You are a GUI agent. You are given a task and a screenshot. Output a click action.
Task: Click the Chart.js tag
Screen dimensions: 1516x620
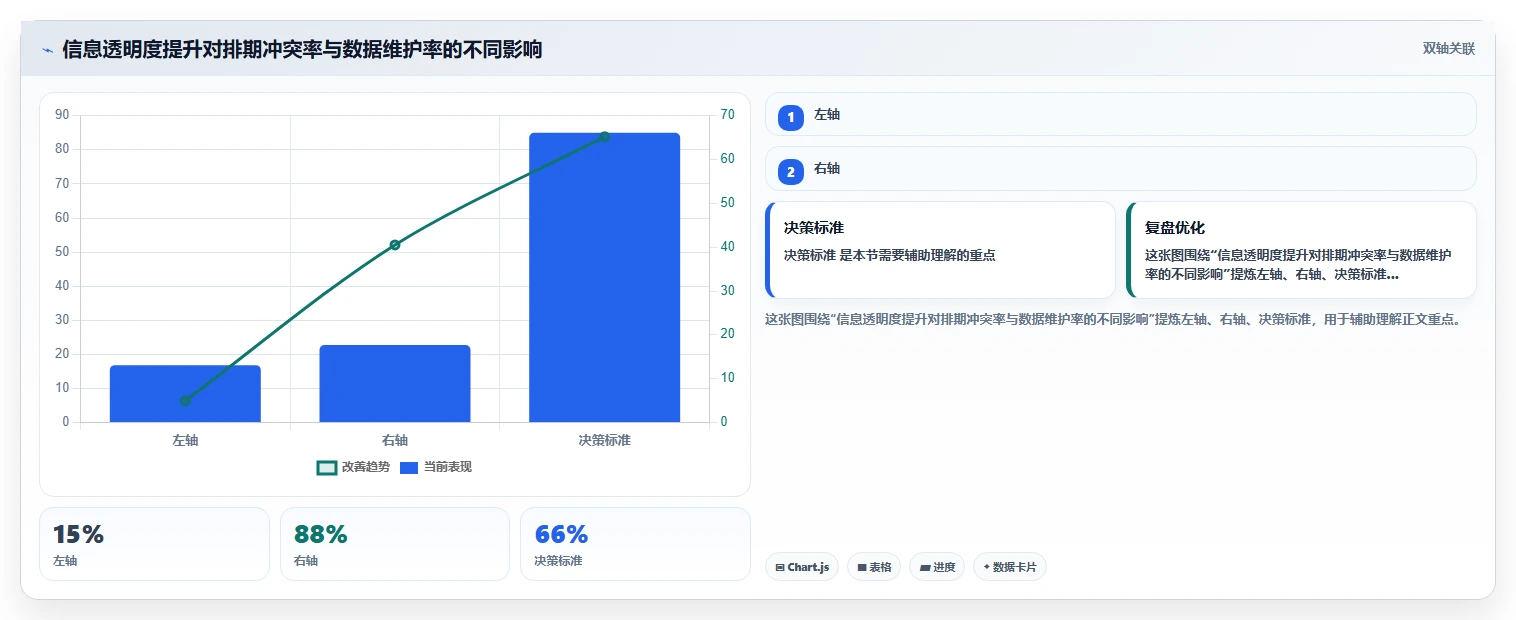pos(802,567)
